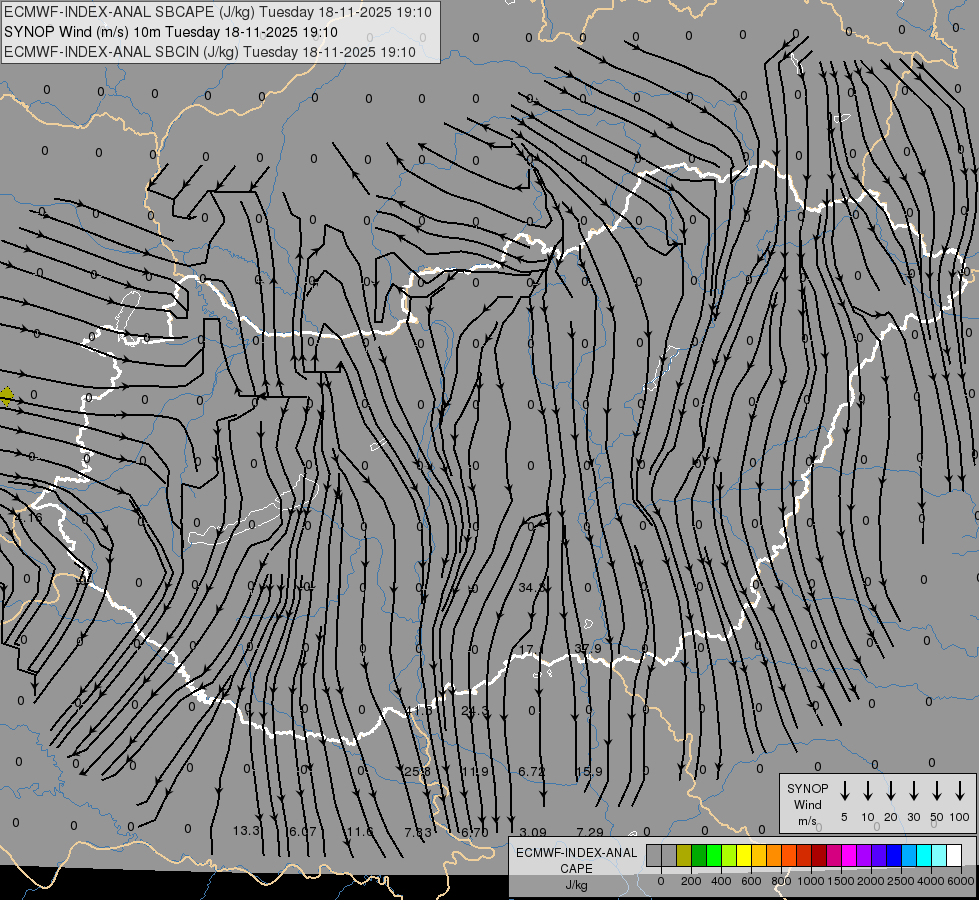Click the 100 m/s wind arrow in legend
Image resolution: width=979 pixels, height=900 pixels.
(960, 790)
